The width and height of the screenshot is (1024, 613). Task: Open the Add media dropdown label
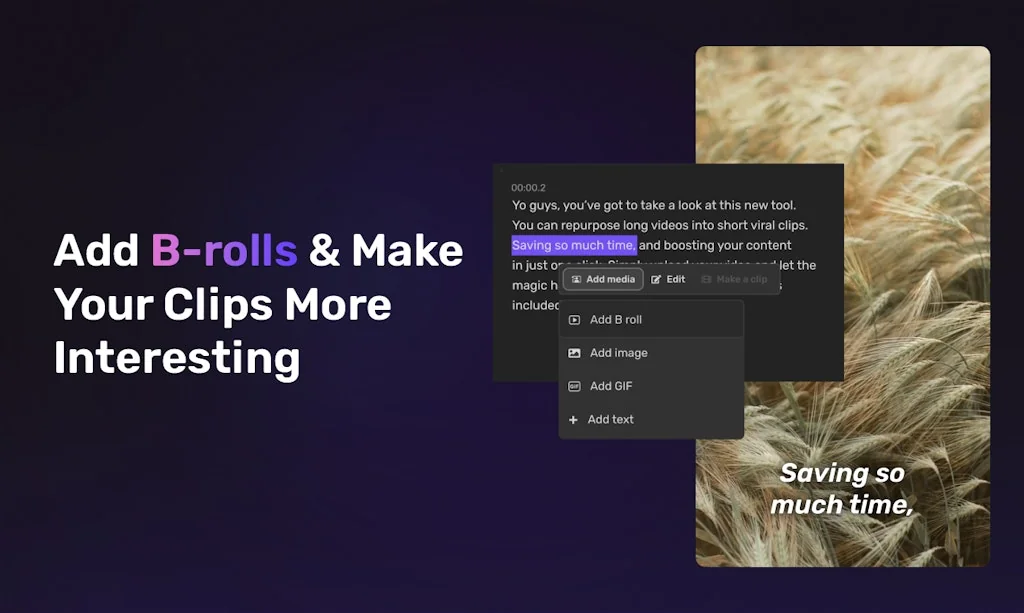click(610, 280)
